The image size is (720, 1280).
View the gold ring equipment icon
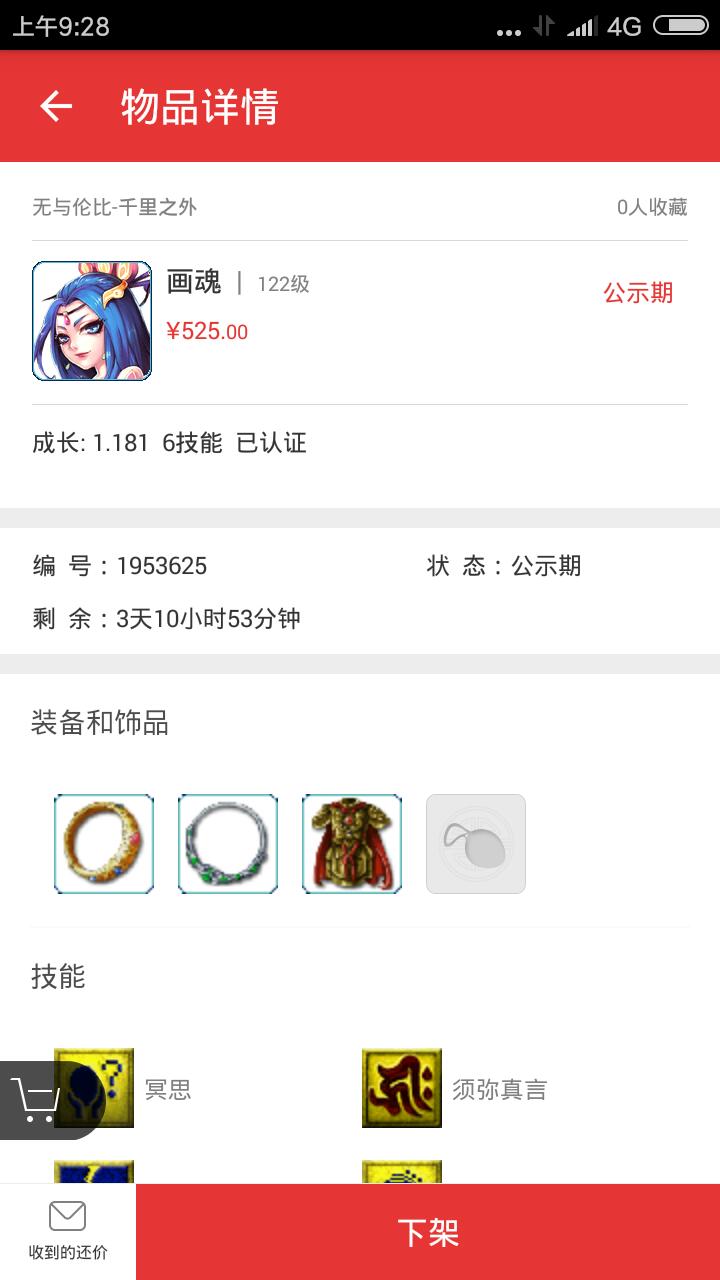click(104, 844)
